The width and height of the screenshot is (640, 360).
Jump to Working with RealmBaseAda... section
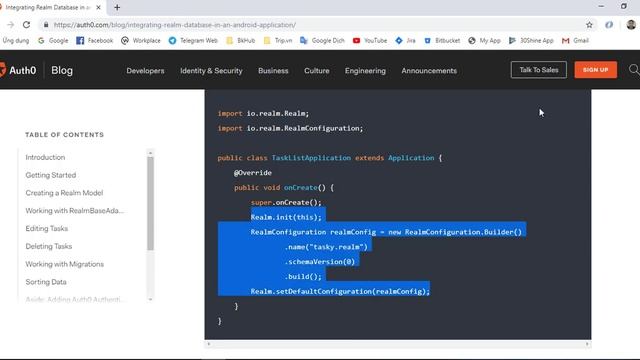(74, 211)
